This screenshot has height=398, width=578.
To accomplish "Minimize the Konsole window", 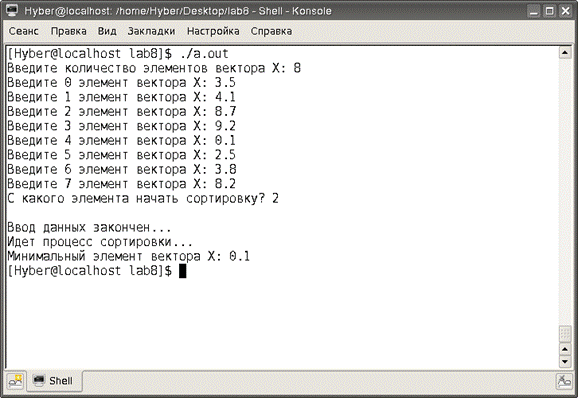I will point(534,11).
